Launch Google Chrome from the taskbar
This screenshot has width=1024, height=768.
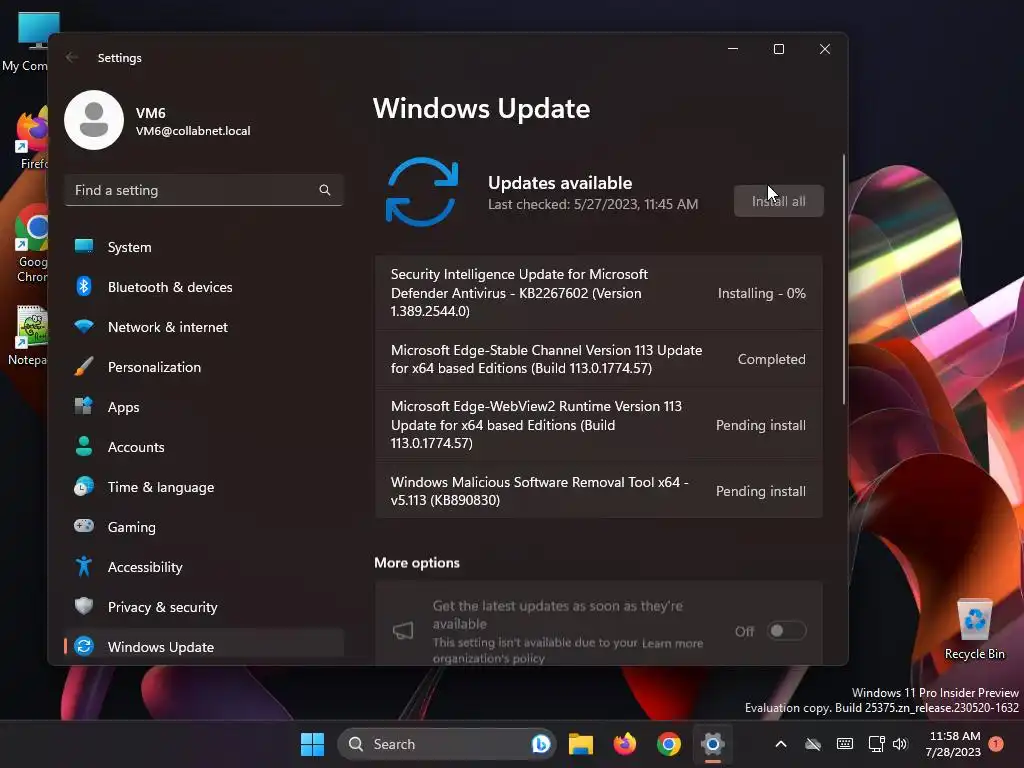point(669,744)
